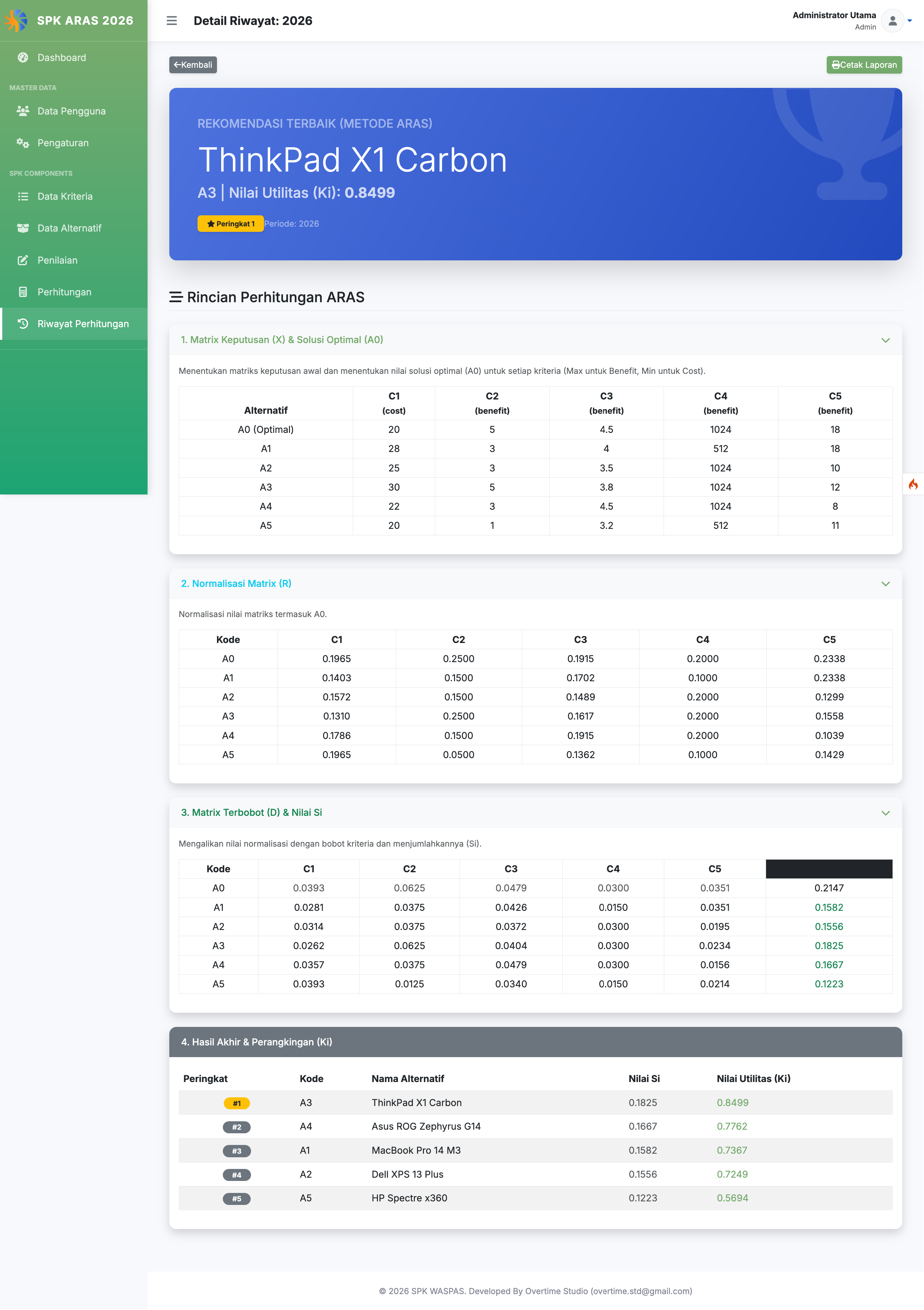924x1310 pixels.
Task: Click the Pengaturan gears icon
Action: click(23, 143)
